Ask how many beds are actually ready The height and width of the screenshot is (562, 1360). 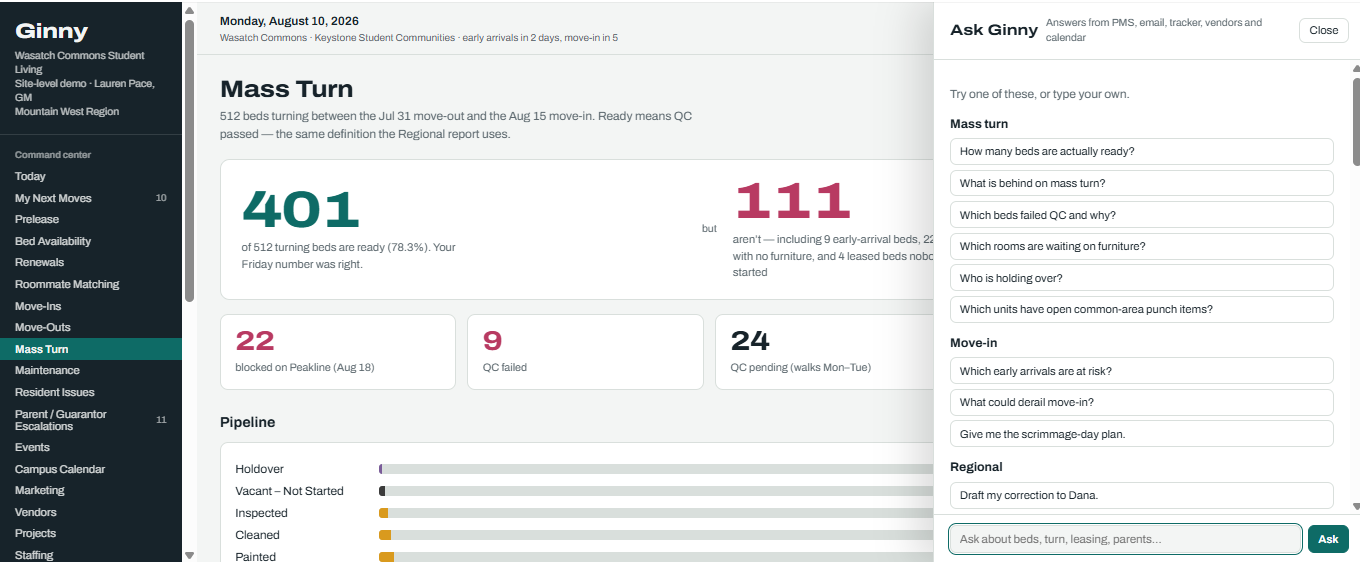[1141, 151]
